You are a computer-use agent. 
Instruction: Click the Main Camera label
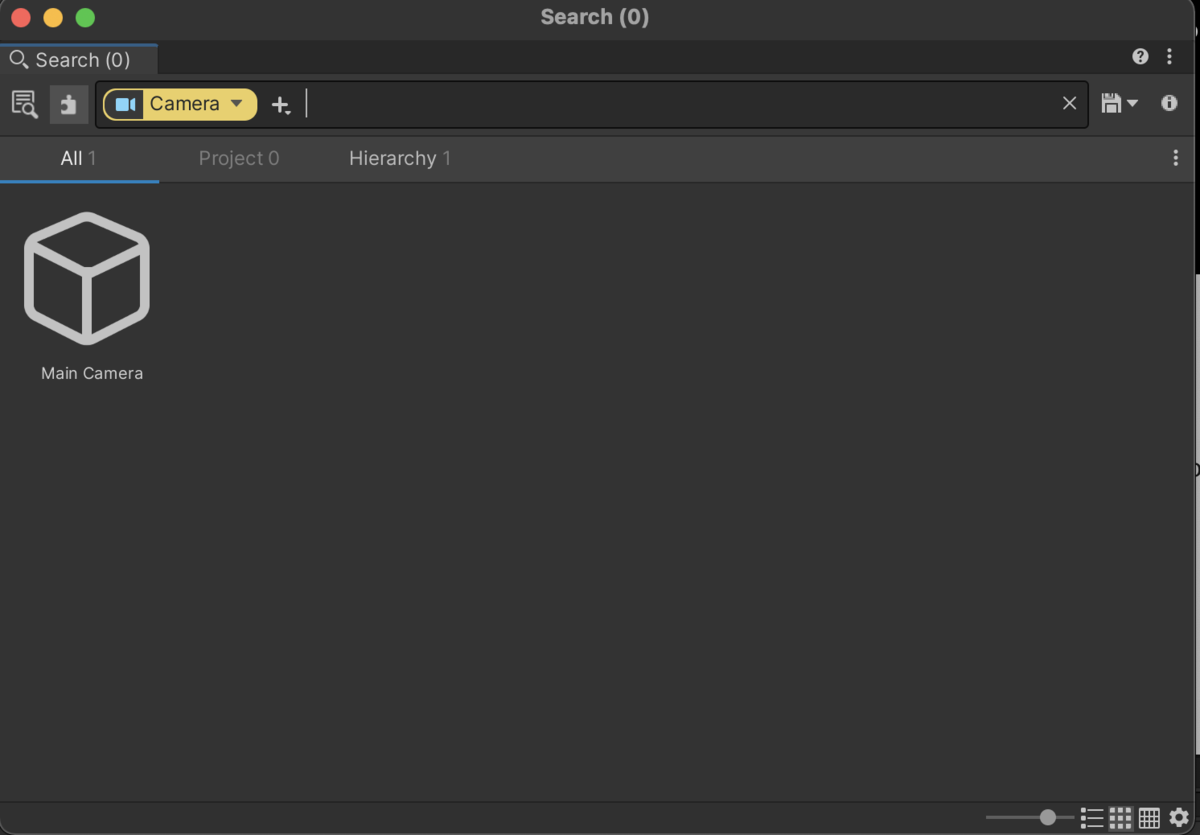[x=92, y=373]
